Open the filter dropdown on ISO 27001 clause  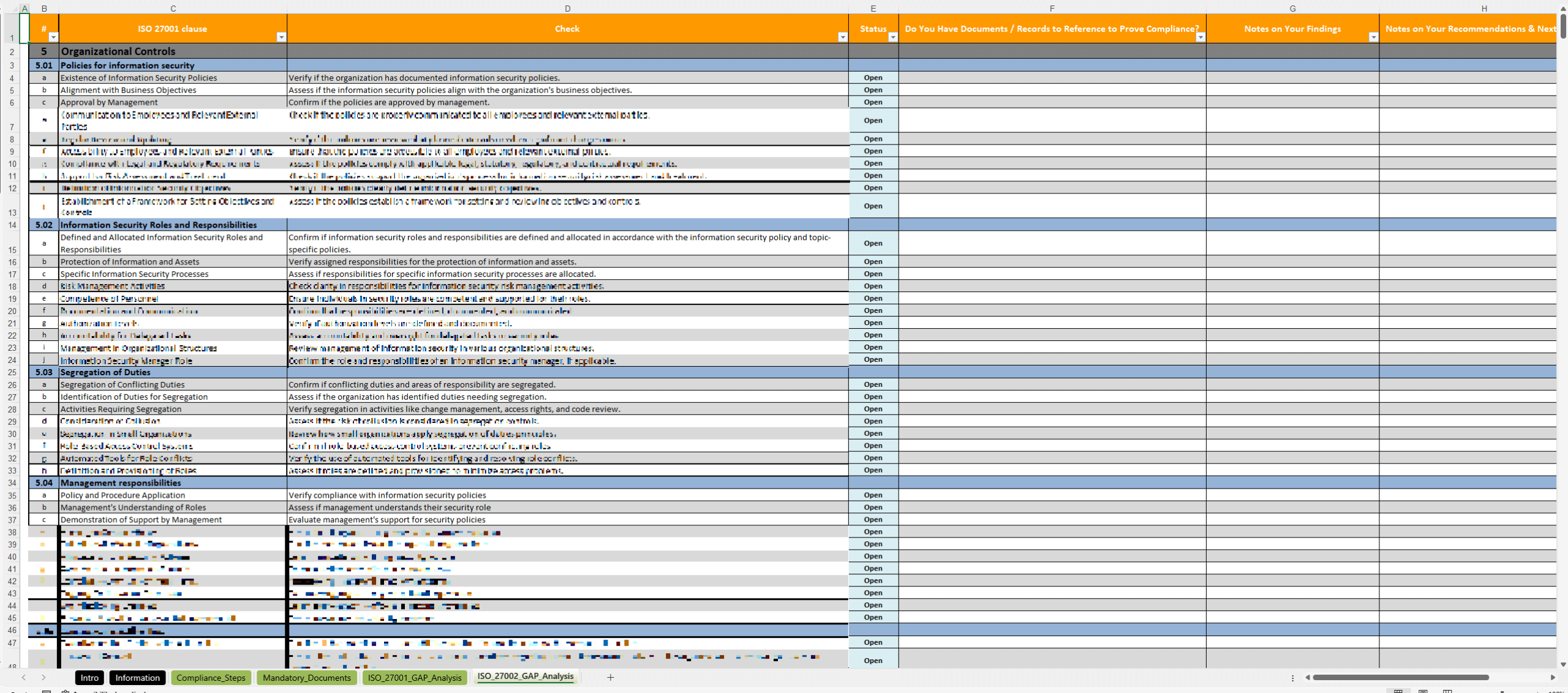pyautogui.click(x=282, y=37)
